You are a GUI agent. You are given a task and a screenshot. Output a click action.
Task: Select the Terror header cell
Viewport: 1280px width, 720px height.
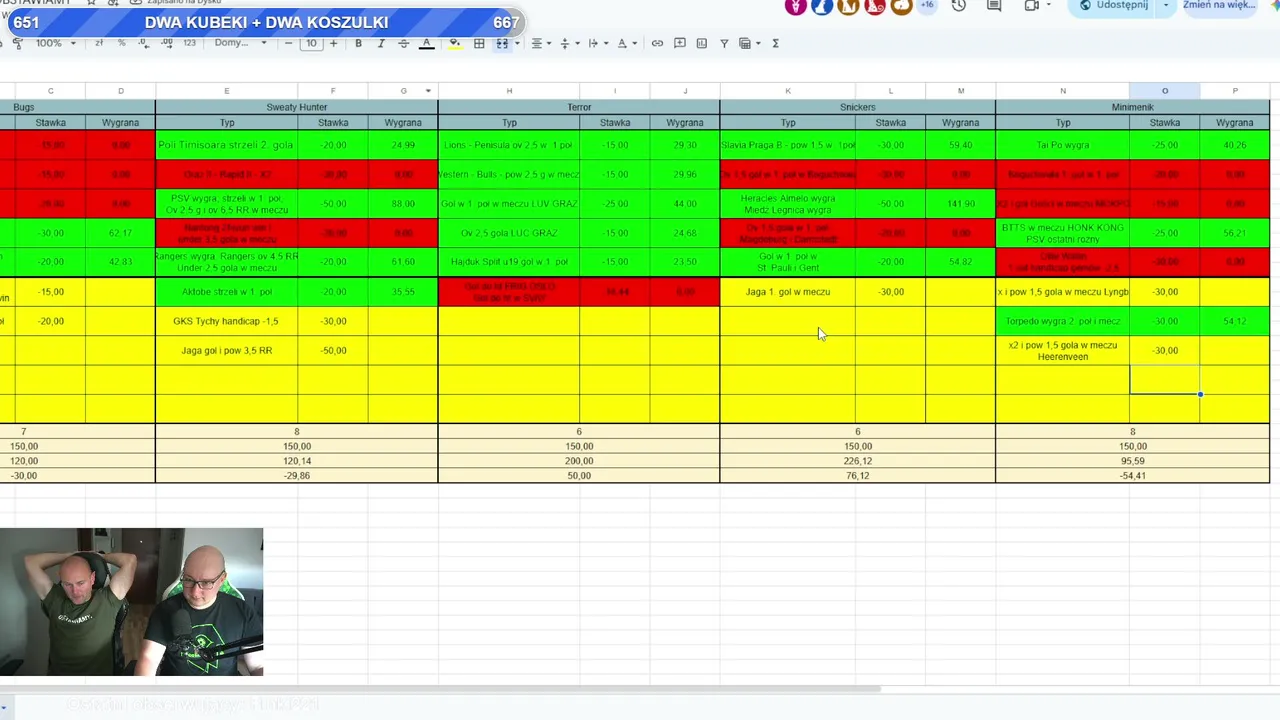tap(579, 107)
